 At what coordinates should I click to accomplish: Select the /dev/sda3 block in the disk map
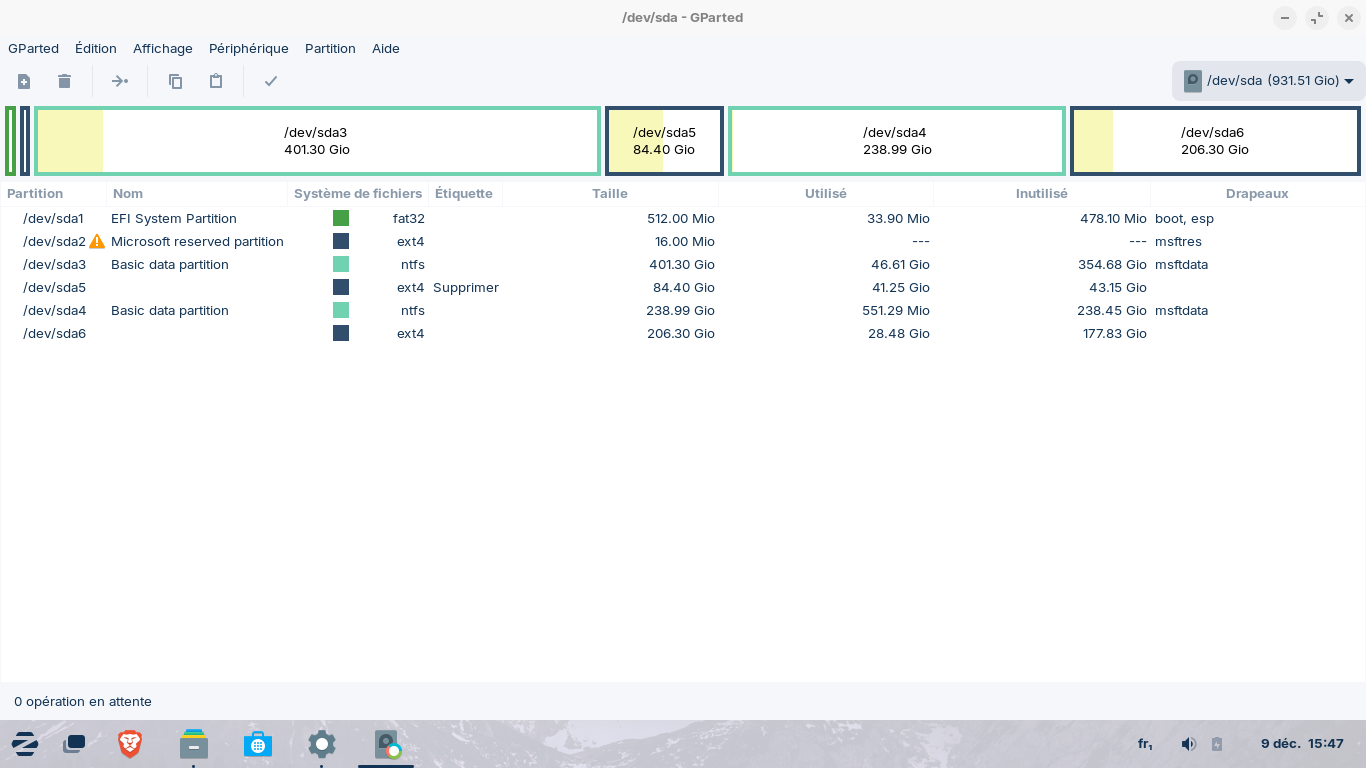point(317,141)
